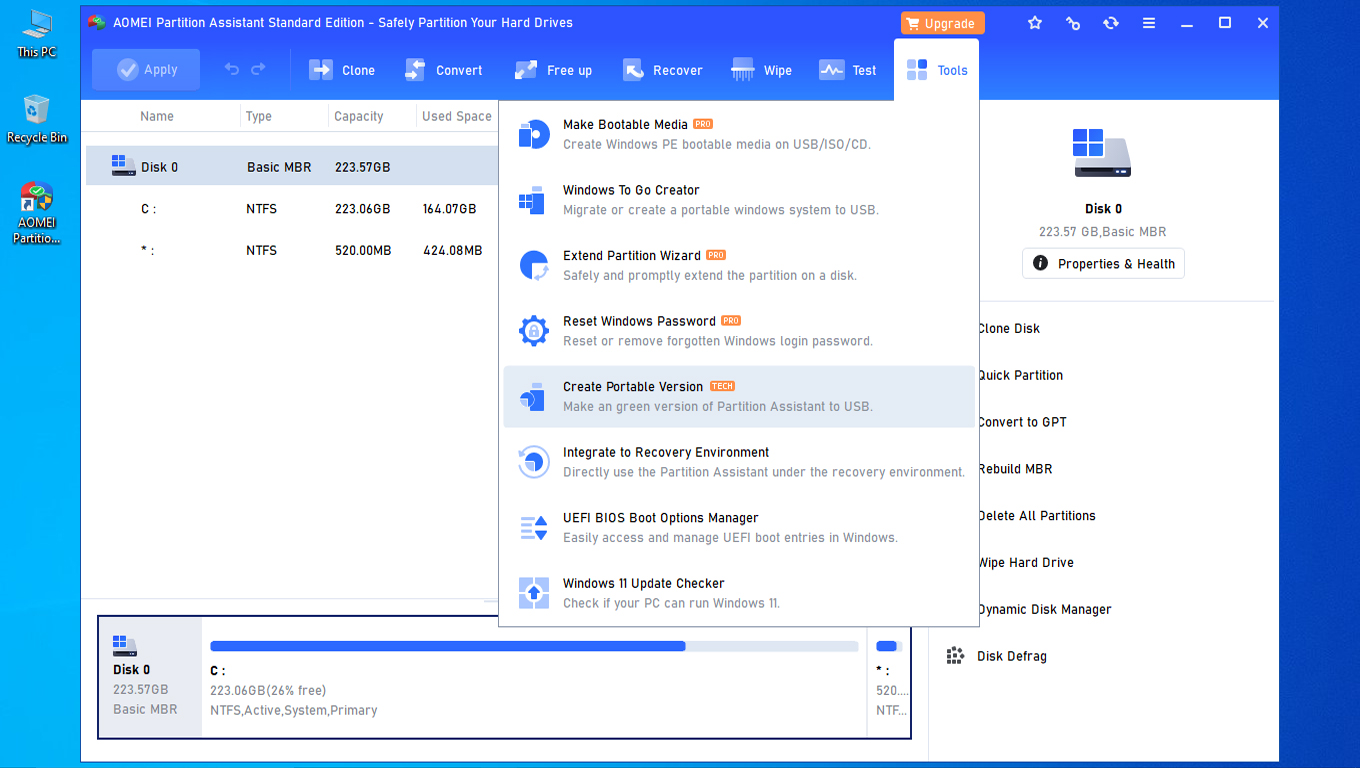Click the Create Portable Version USB icon
Viewport: 1360px width, 768px height.
click(x=533, y=397)
